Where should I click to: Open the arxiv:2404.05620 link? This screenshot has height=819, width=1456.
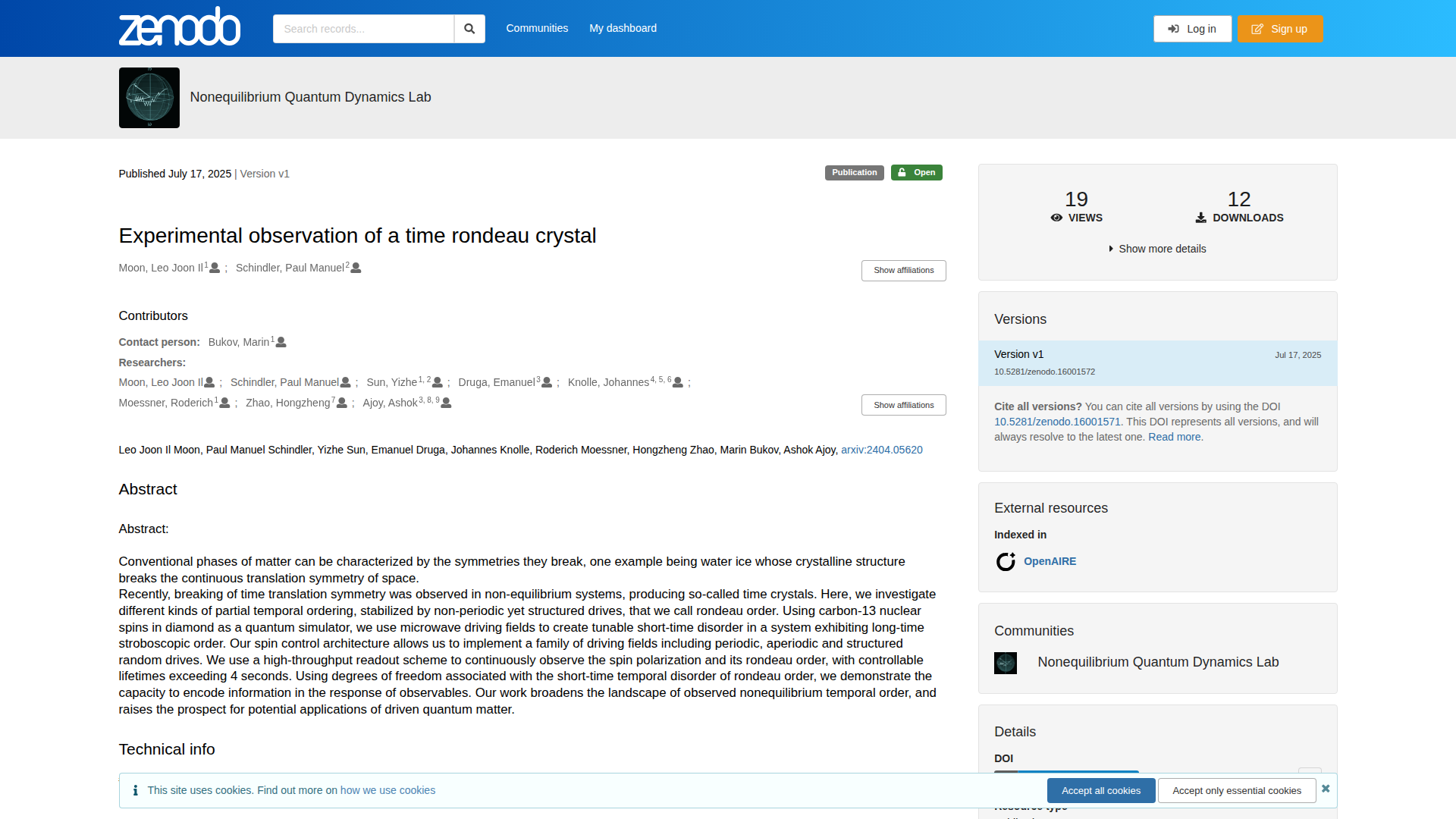tap(882, 450)
